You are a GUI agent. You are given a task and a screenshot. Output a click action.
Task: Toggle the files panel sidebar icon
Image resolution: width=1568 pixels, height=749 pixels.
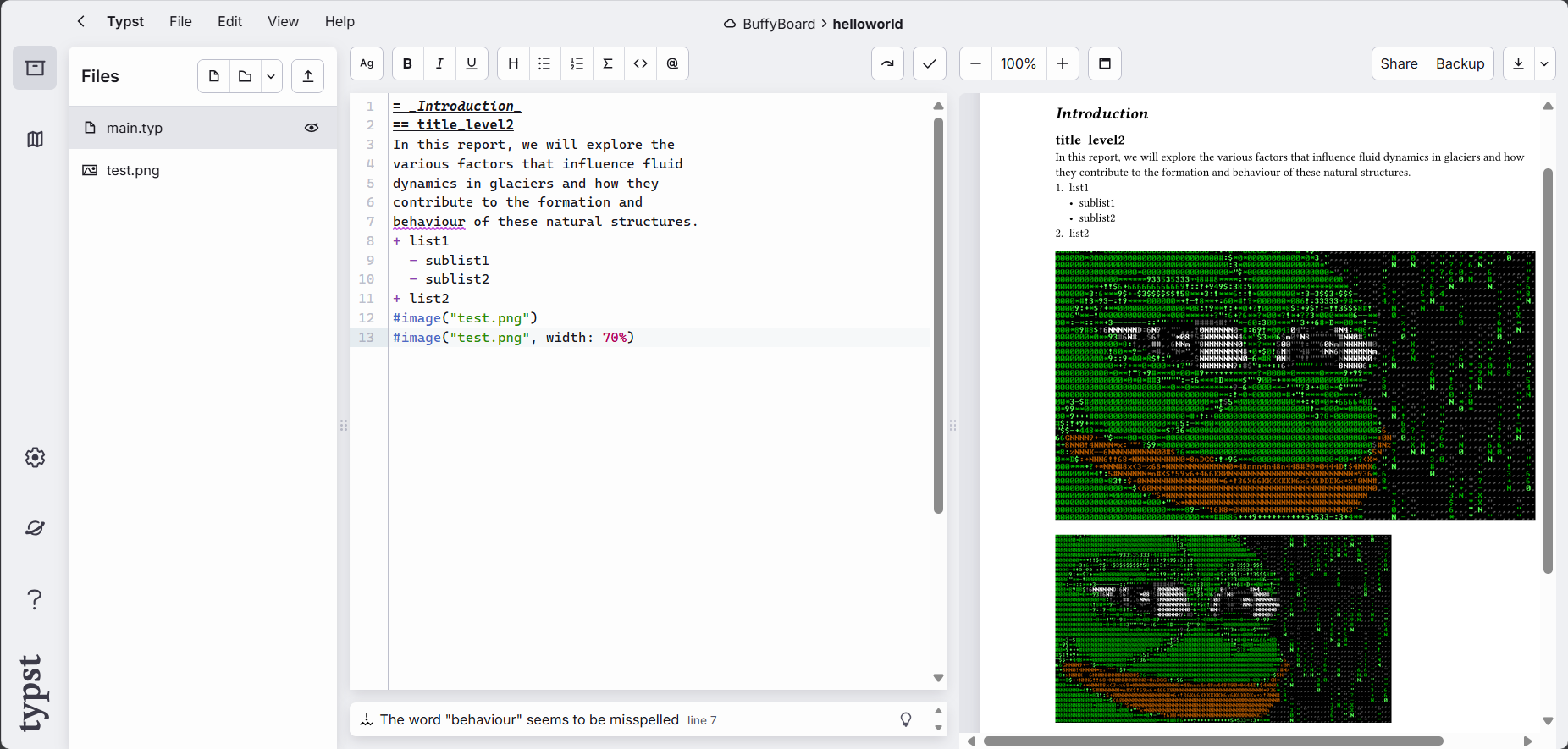click(x=35, y=68)
